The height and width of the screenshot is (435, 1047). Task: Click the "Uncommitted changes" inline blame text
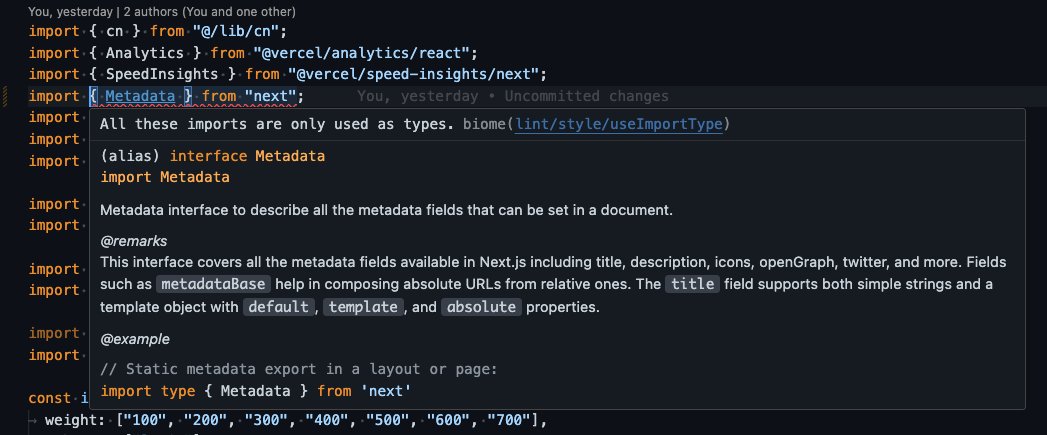click(x=586, y=96)
